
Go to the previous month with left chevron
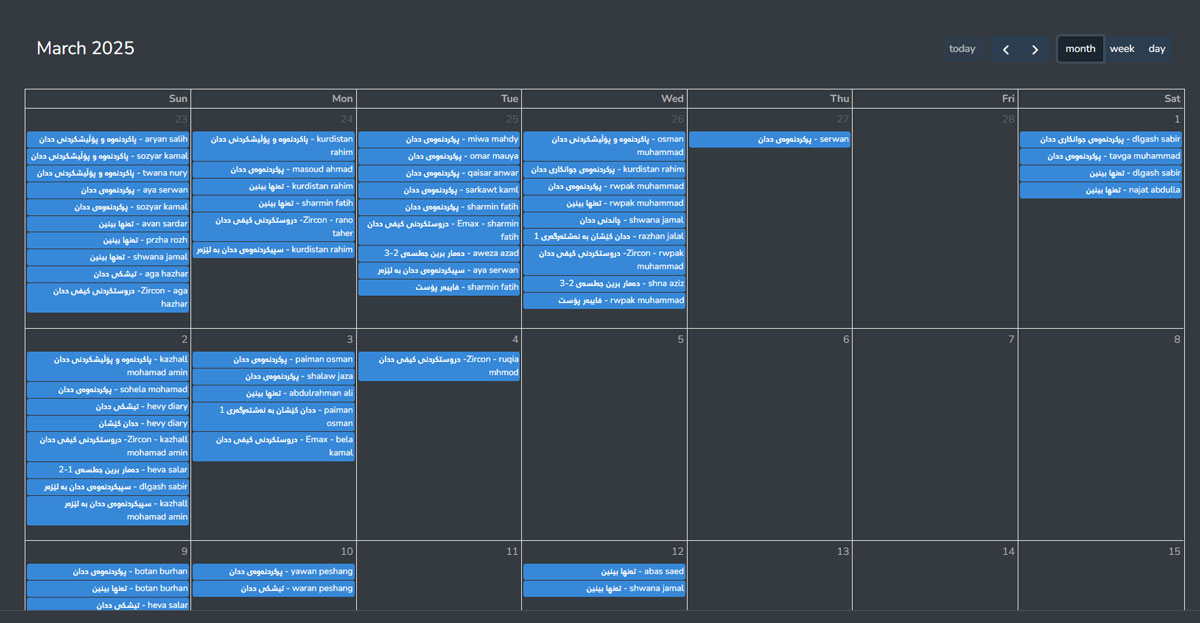[1006, 49]
